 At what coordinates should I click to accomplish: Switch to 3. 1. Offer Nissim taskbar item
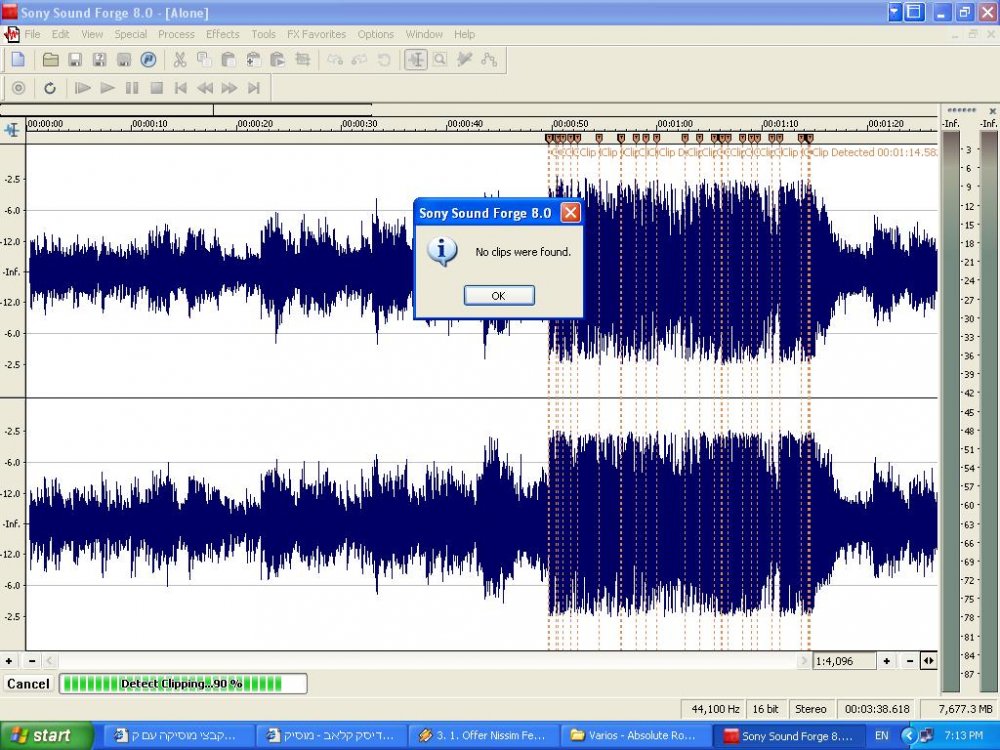482,735
